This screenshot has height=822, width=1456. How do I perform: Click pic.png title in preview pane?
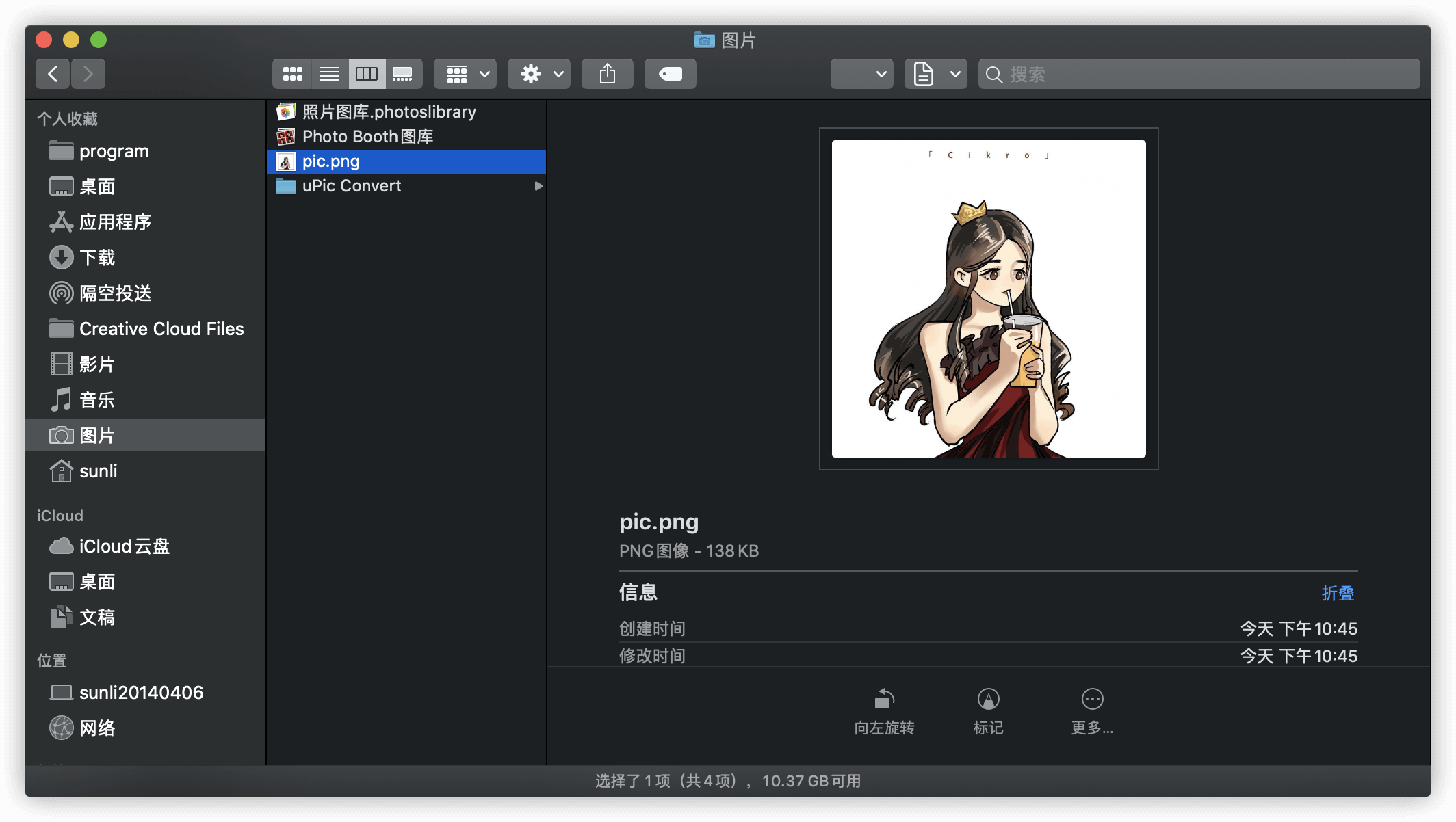click(659, 522)
